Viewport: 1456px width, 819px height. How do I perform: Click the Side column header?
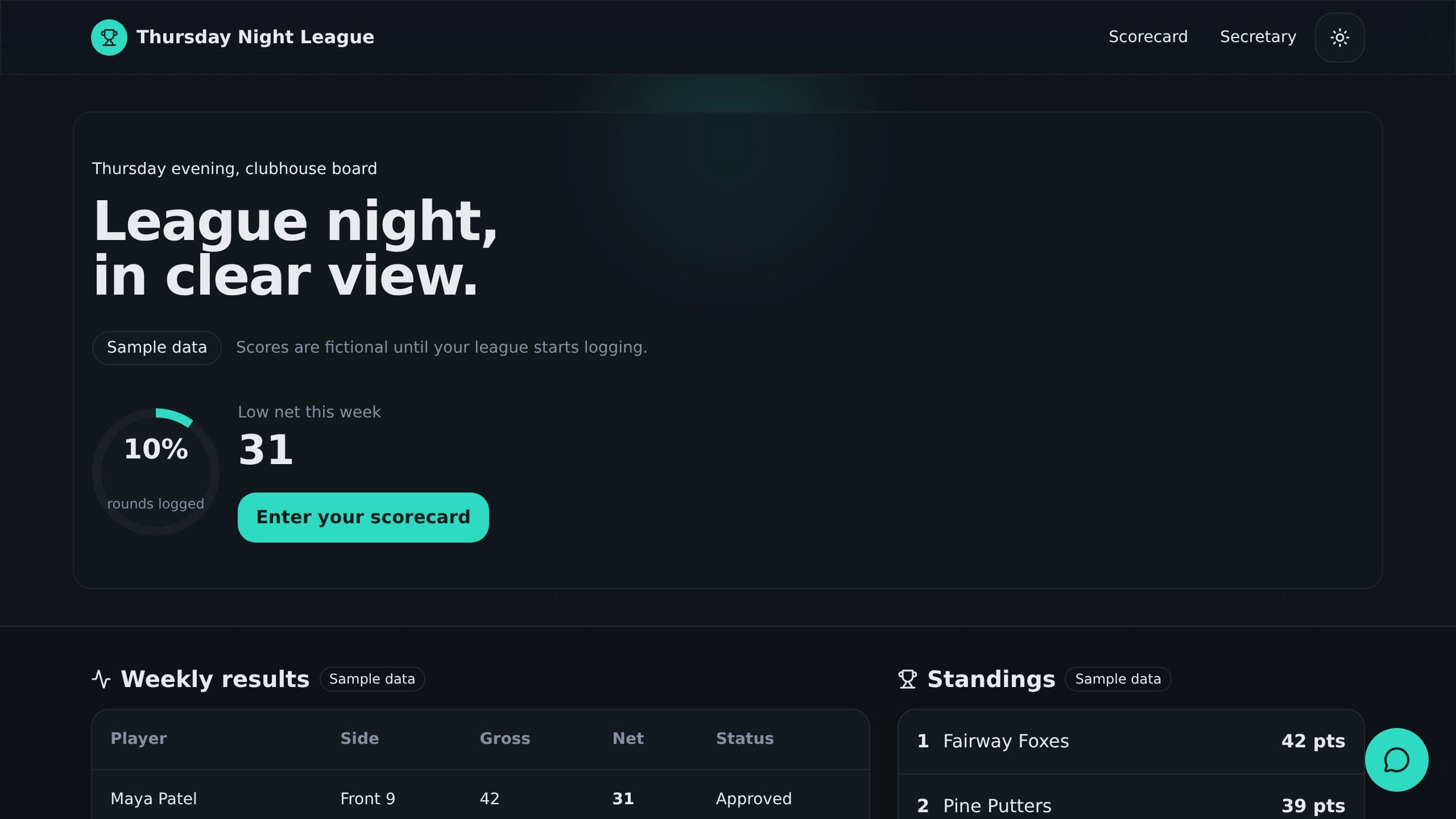[x=359, y=738]
